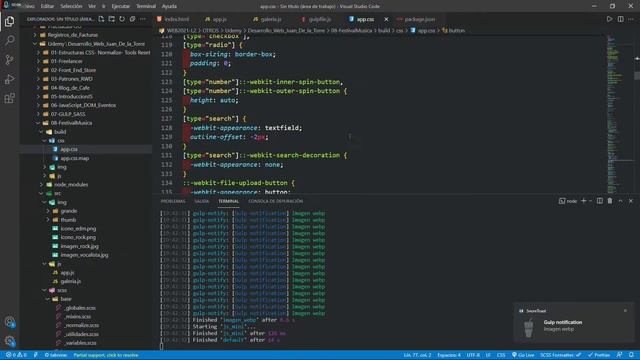Open notifications bell in status bar
640x360 pixels.
[631, 355]
